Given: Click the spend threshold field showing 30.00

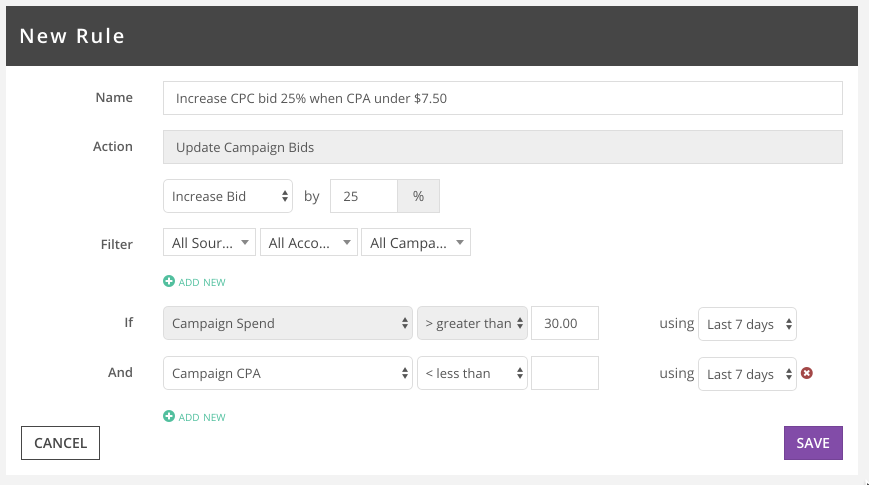Looking at the screenshot, I should (565, 323).
